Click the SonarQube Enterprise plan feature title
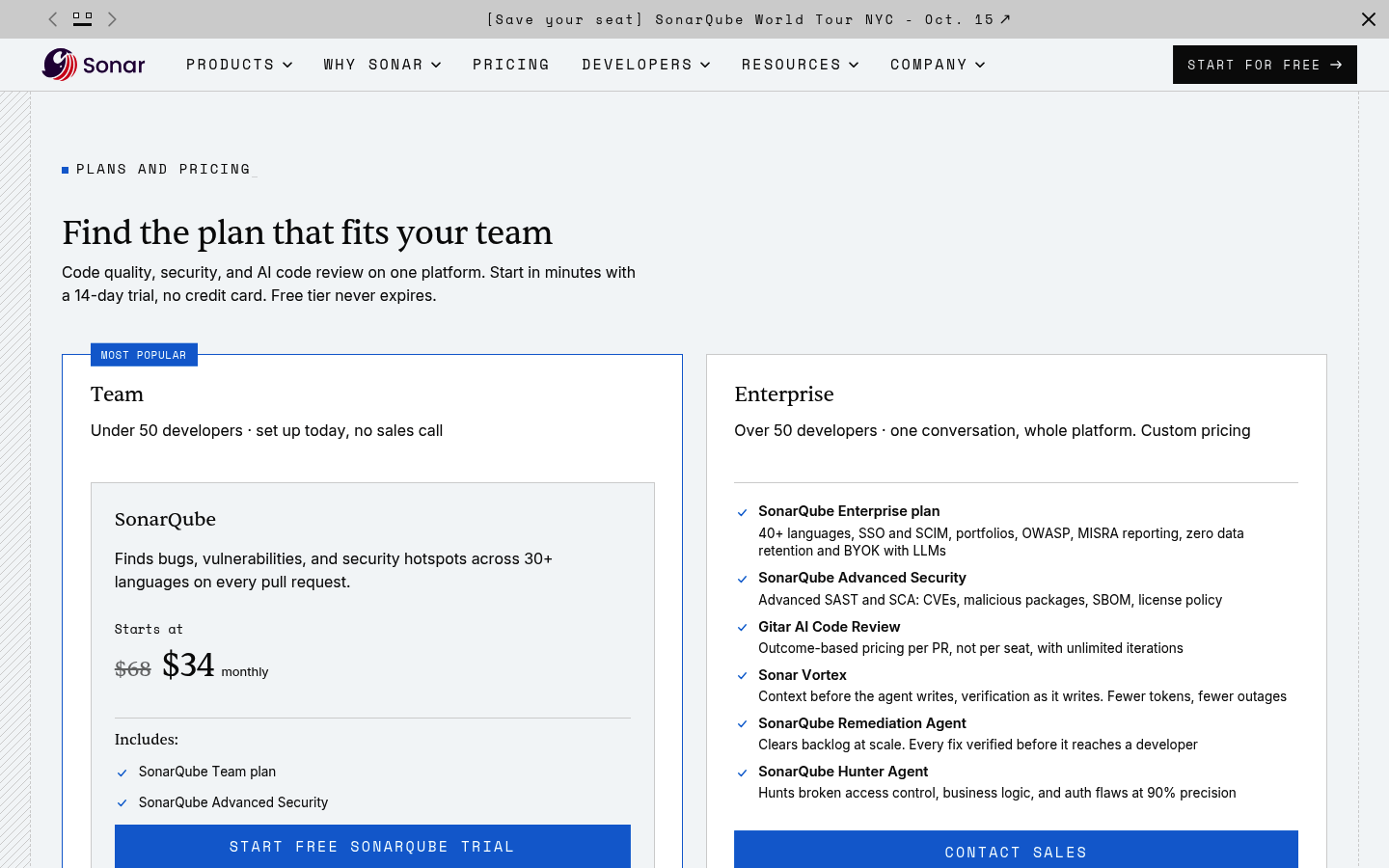Screen dimensions: 1389x868 849,511
